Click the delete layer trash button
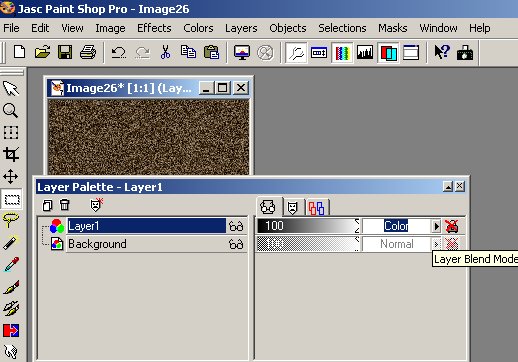The width and height of the screenshot is (518, 362). tap(65, 205)
